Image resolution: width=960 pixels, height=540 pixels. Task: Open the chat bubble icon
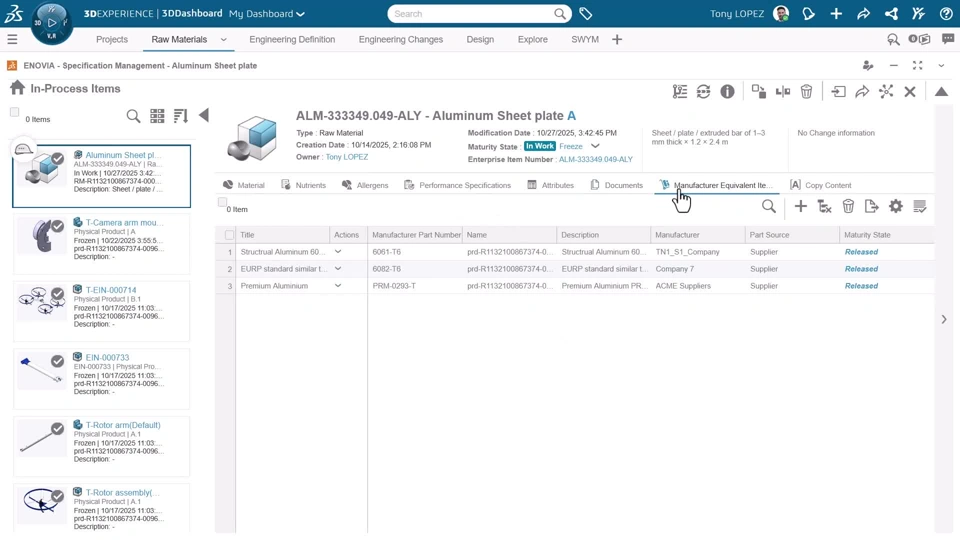948,39
